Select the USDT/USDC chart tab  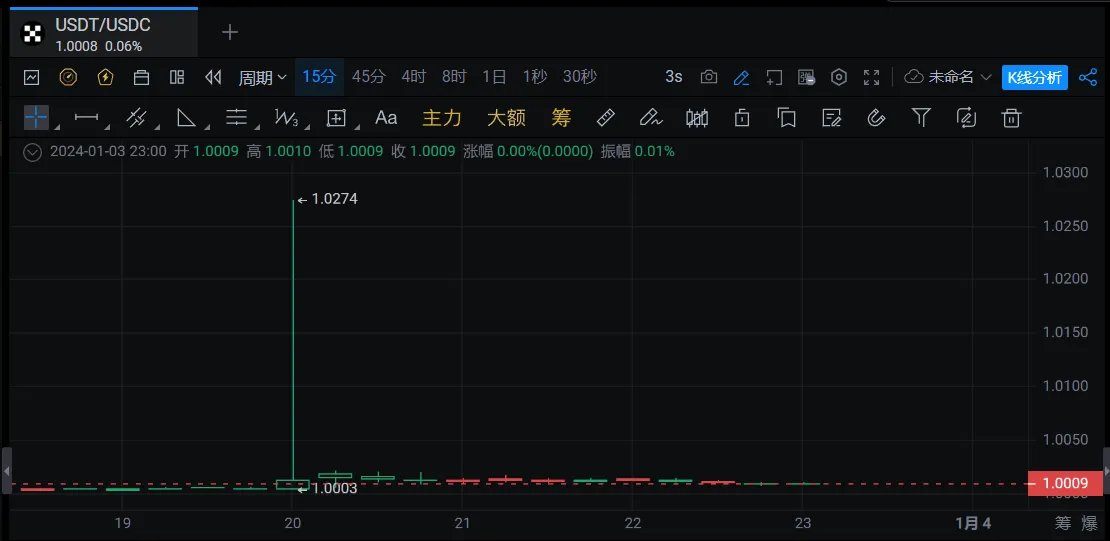[103, 33]
